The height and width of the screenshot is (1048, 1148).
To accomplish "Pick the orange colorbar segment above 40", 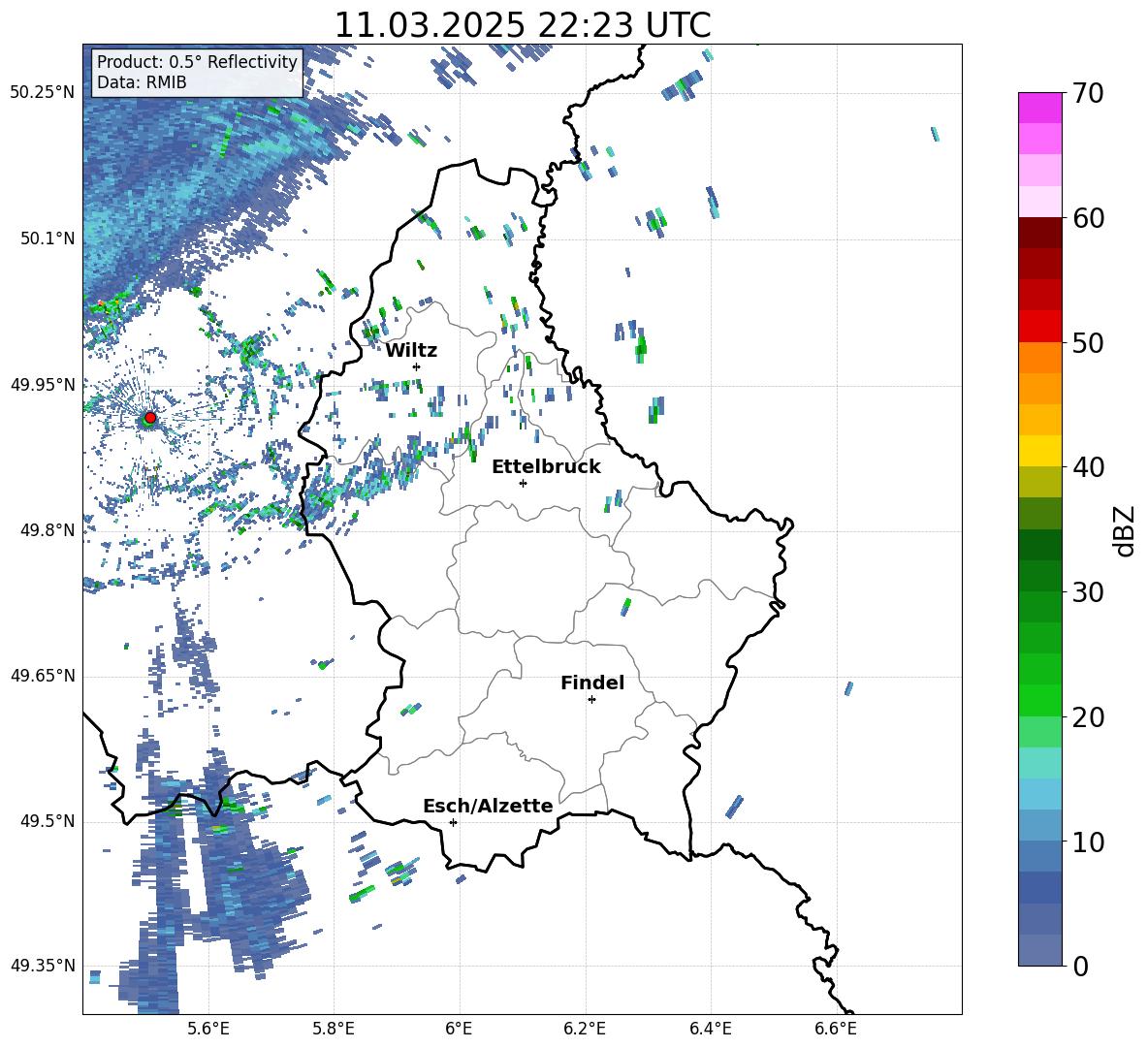I will [x=1040, y=420].
